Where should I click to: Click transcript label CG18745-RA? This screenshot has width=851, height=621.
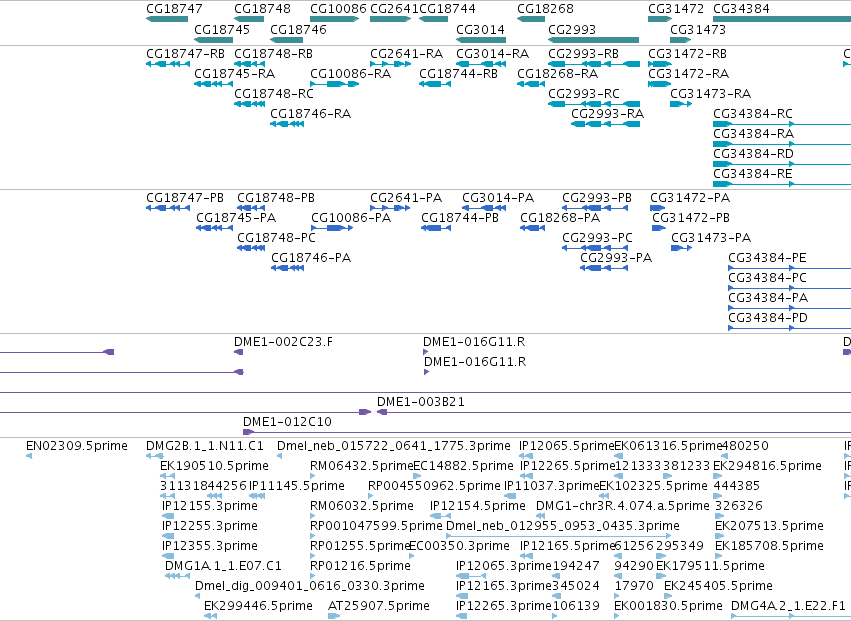[x=234, y=74]
